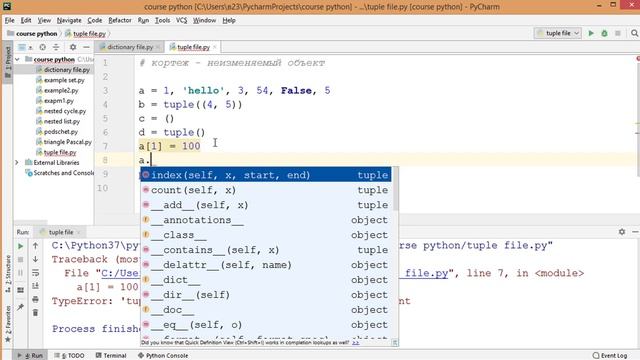Screen dimensions: 640x360
Task: Close the tuple file tab in Run panel
Action: coord(79,232)
